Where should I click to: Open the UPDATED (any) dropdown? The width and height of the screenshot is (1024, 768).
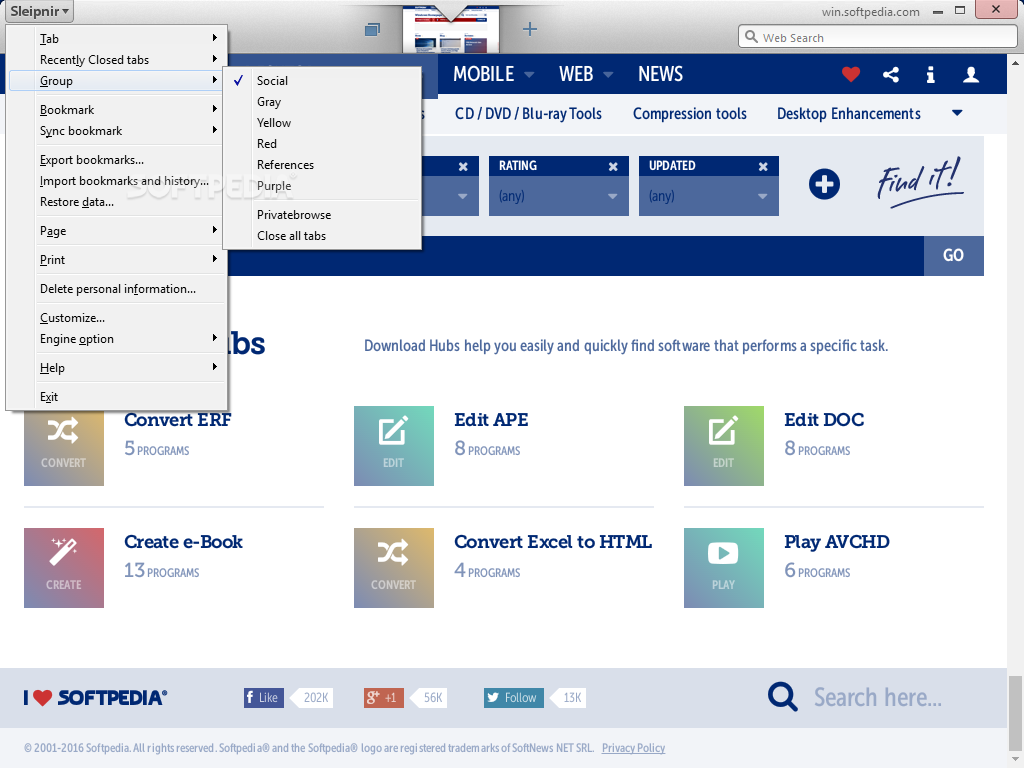[709, 196]
